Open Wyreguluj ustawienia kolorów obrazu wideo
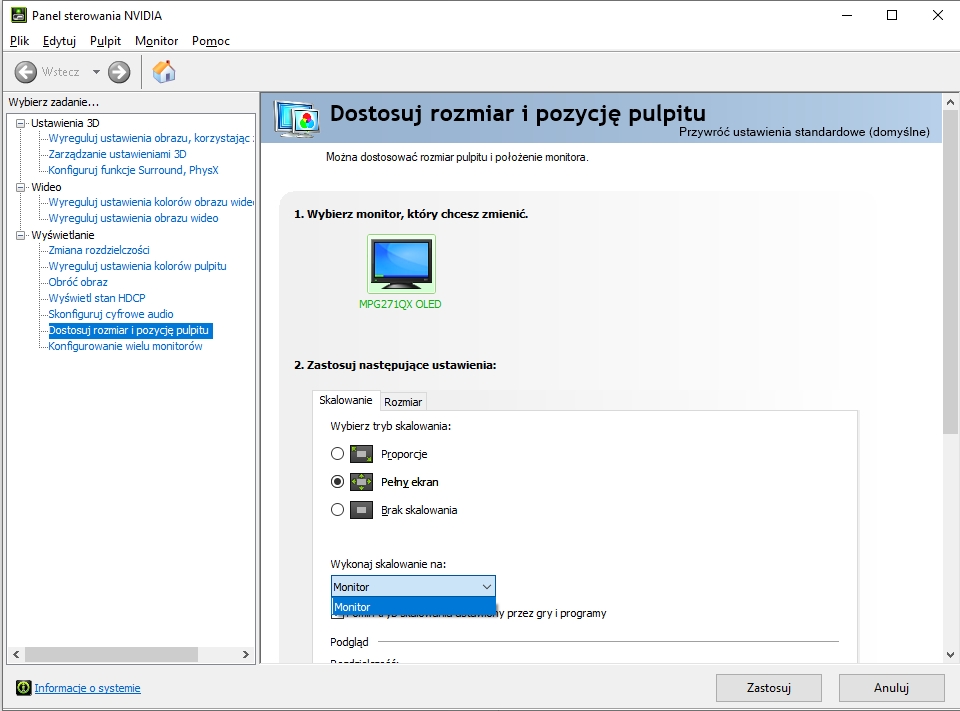The image size is (960, 711). tap(151, 202)
